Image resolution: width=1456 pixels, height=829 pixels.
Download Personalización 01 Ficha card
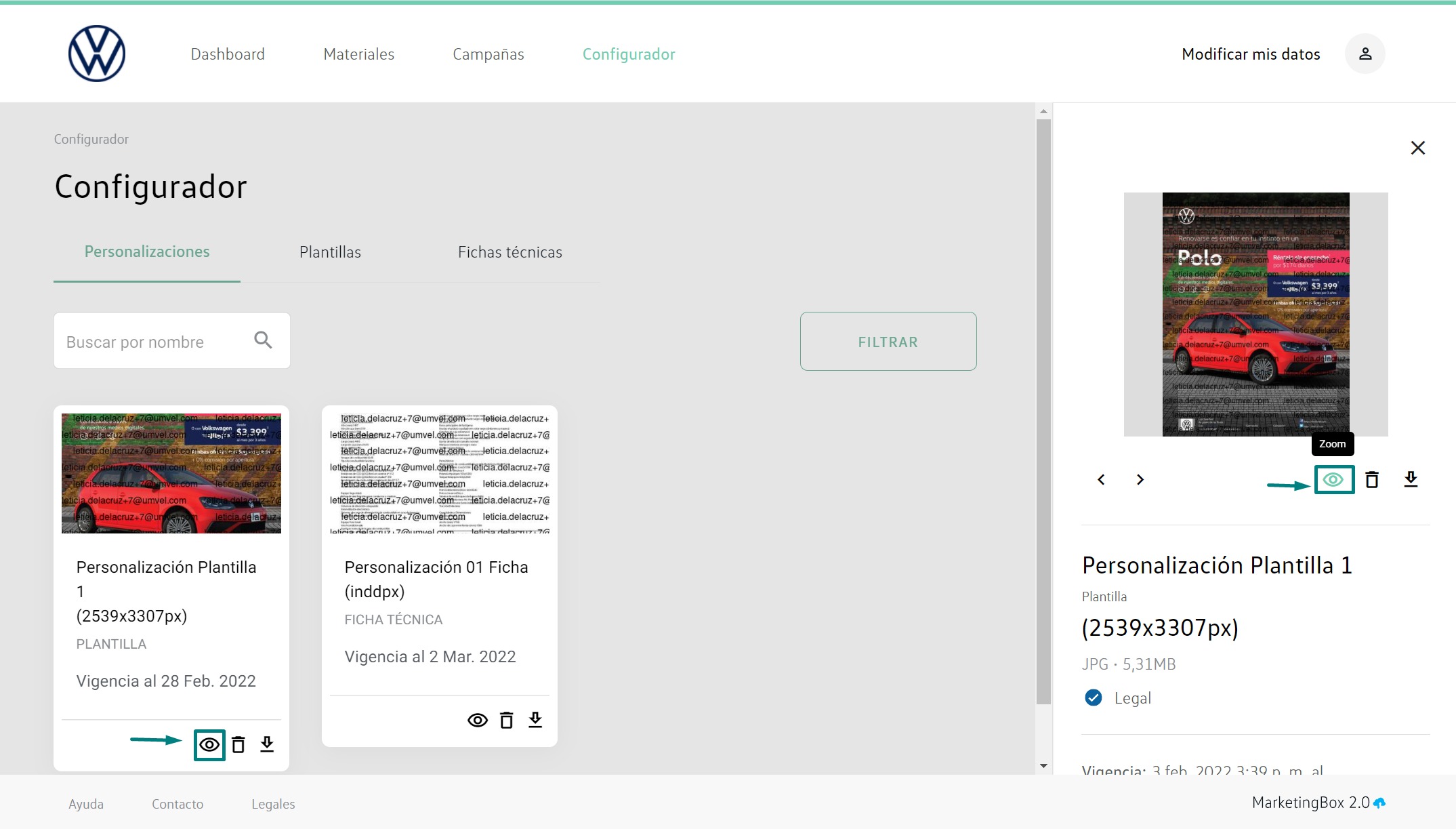pyautogui.click(x=535, y=720)
